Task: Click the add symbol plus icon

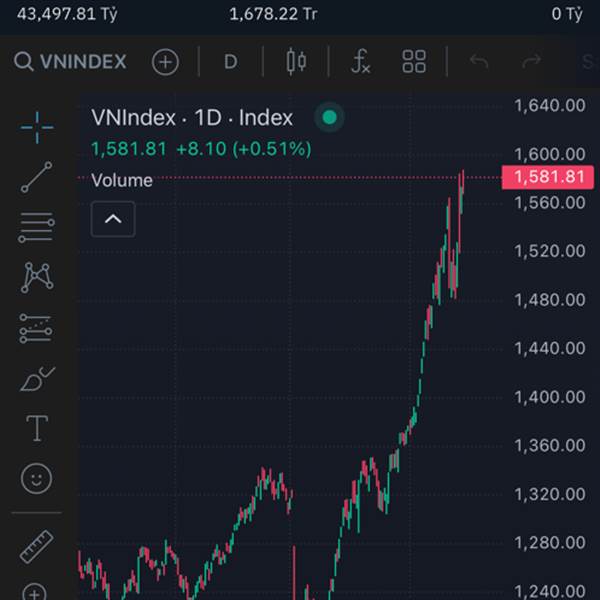Action: click(165, 62)
